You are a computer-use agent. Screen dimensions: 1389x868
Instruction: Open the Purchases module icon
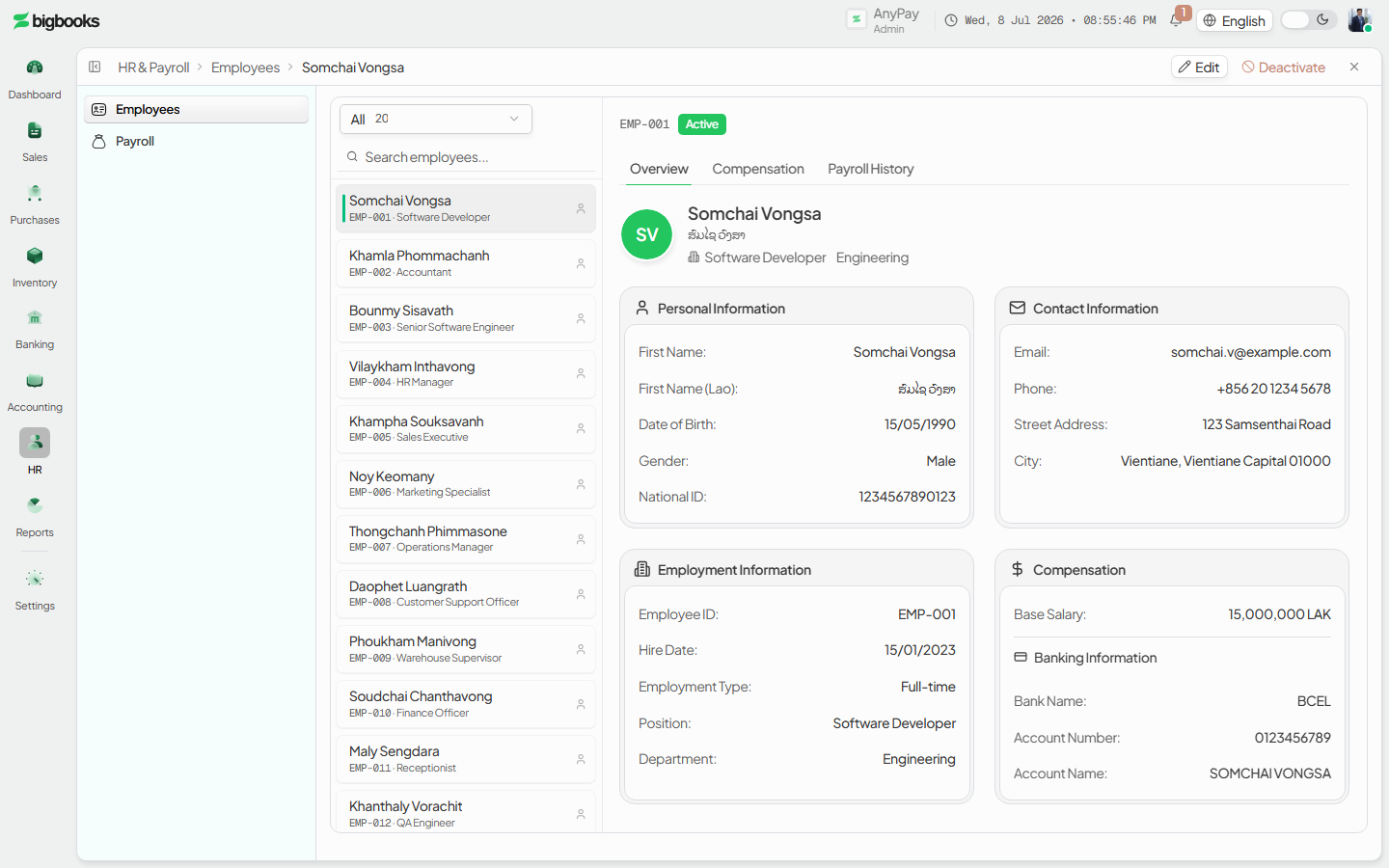click(35, 193)
